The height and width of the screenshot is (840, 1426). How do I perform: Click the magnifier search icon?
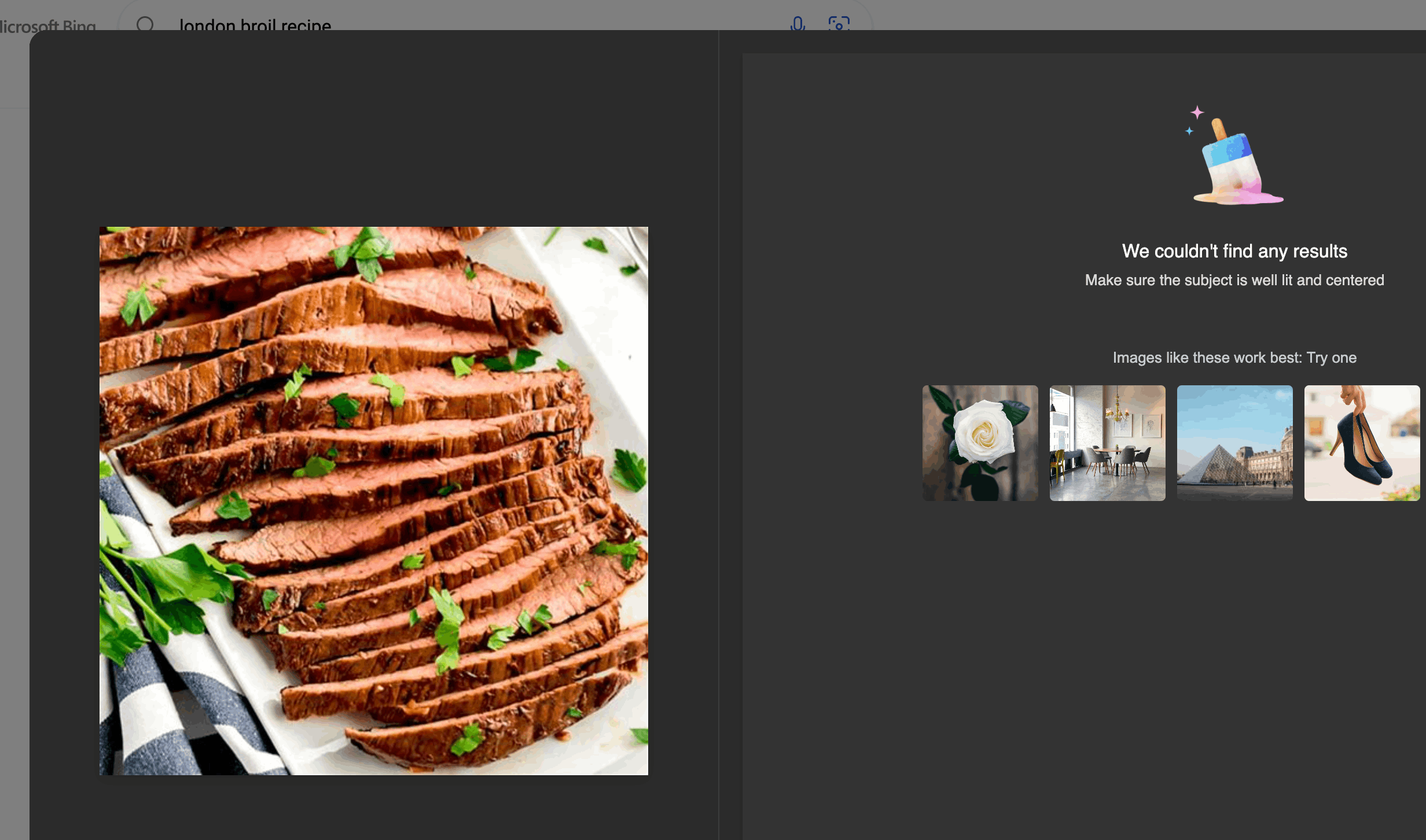(145, 24)
